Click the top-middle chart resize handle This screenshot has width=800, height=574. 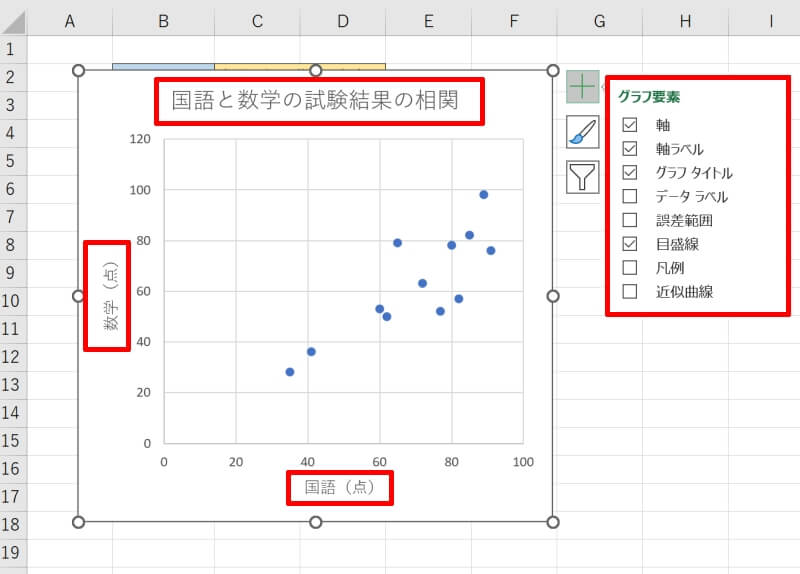316,70
